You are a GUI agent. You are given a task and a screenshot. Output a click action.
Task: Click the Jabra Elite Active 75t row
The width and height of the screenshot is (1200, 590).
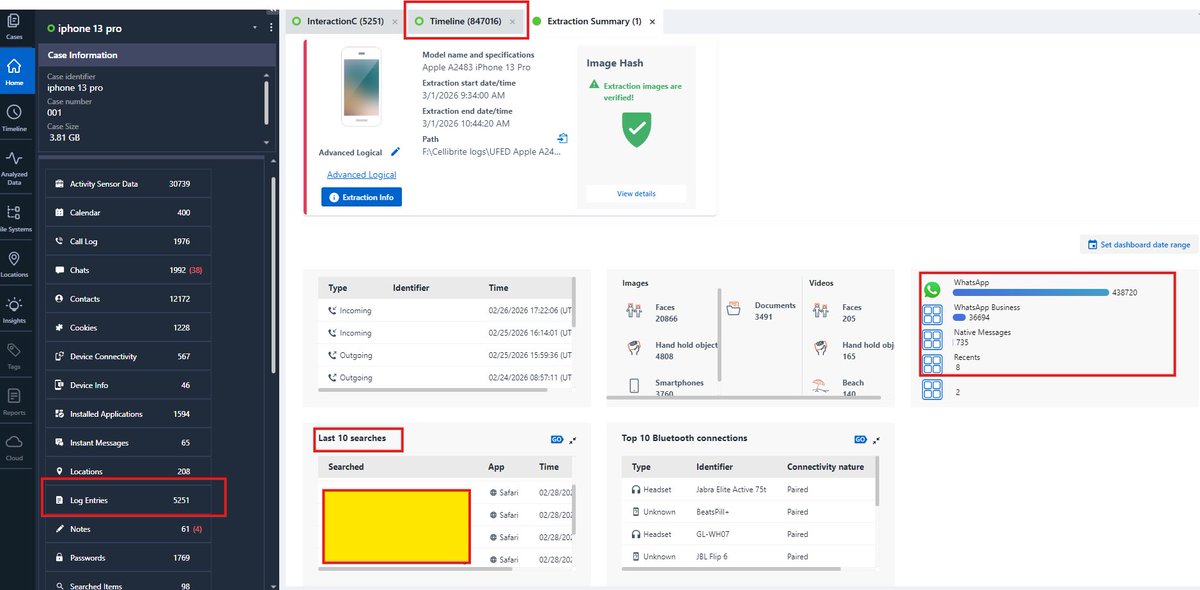click(748, 490)
